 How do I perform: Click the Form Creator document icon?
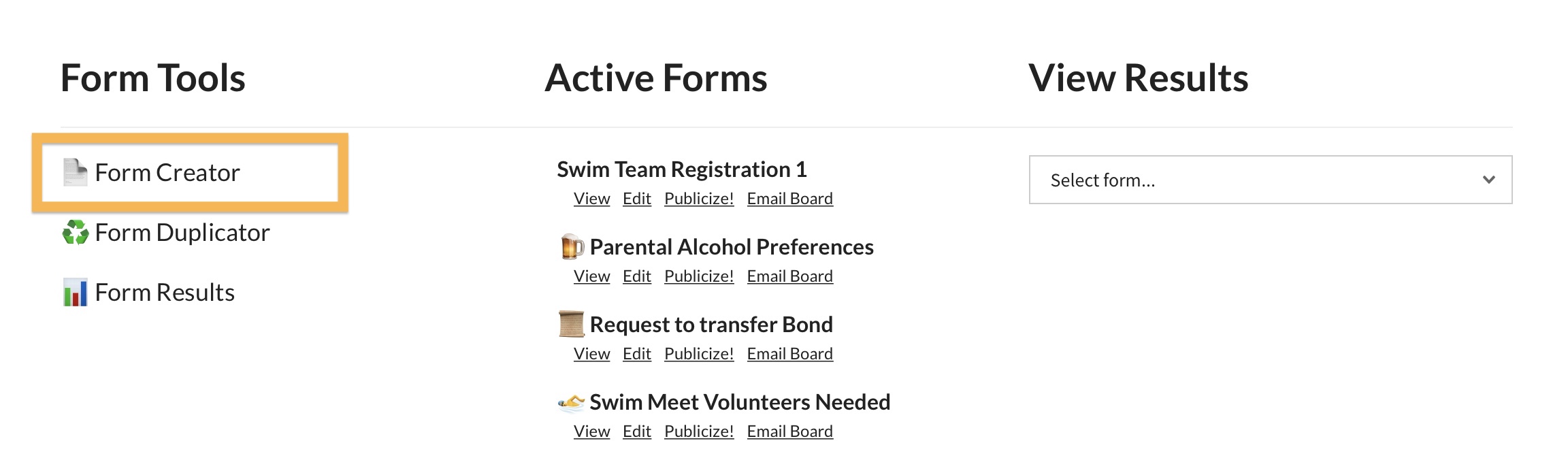tap(75, 172)
